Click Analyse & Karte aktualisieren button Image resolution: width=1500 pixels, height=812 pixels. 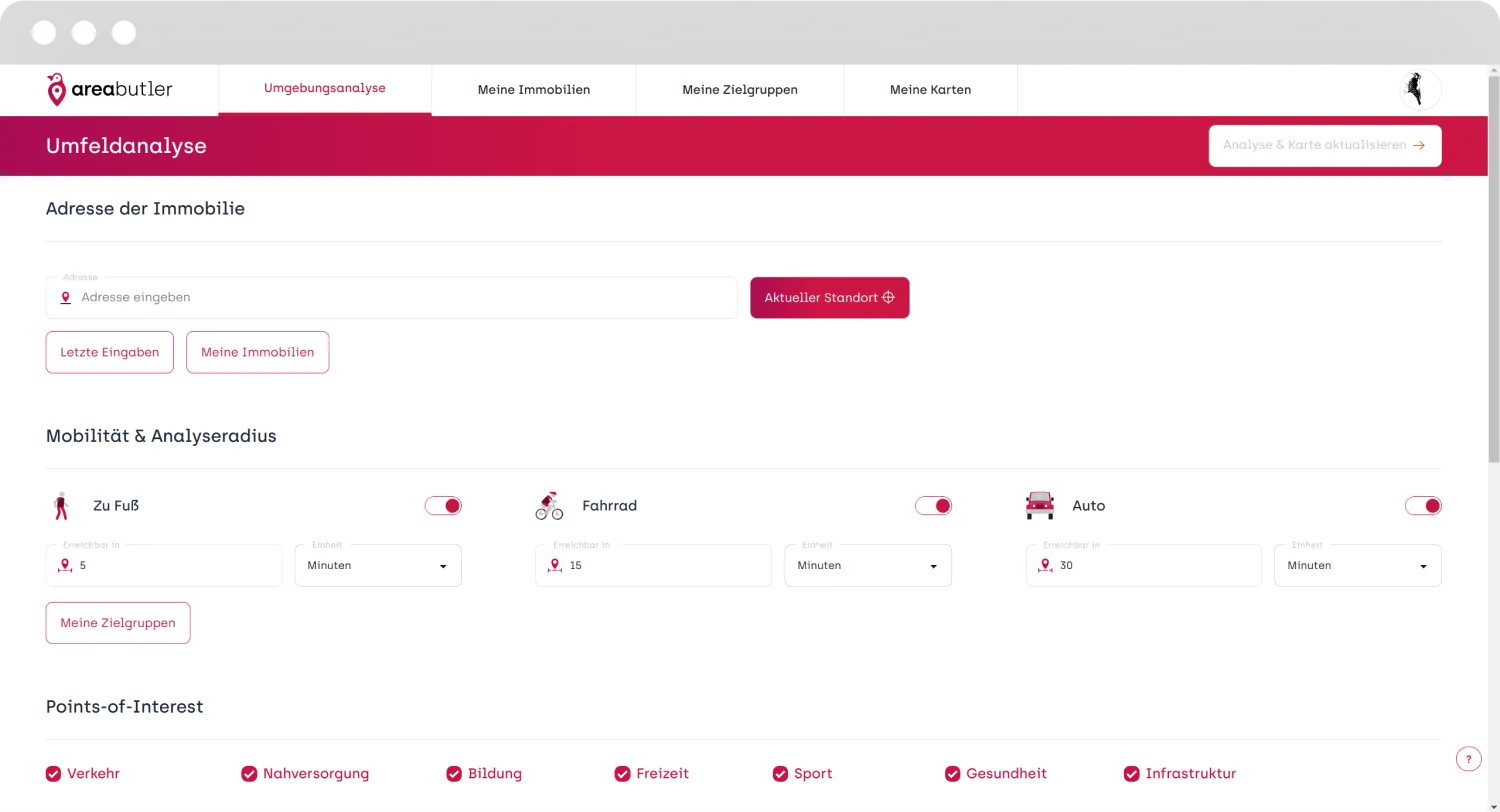coord(1325,145)
